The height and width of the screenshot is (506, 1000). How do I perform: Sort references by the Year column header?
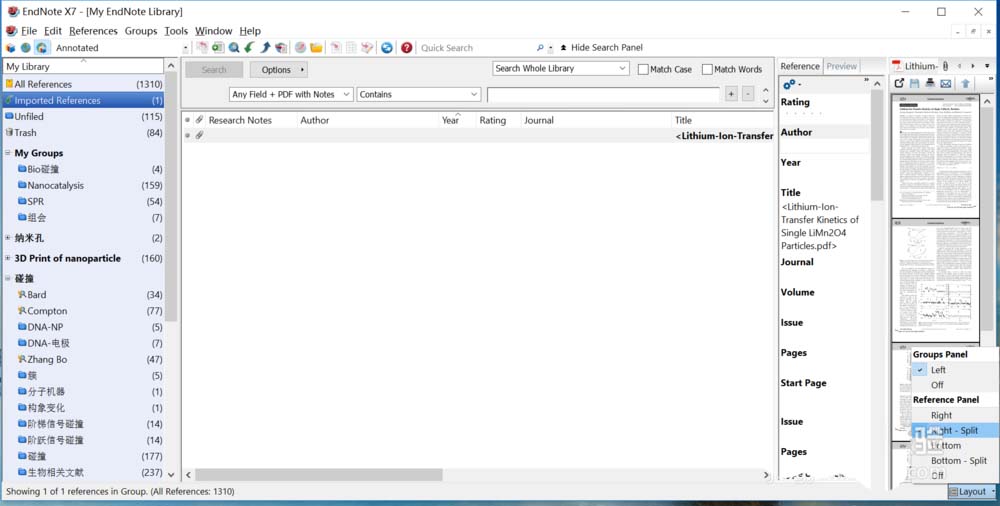click(450, 120)
